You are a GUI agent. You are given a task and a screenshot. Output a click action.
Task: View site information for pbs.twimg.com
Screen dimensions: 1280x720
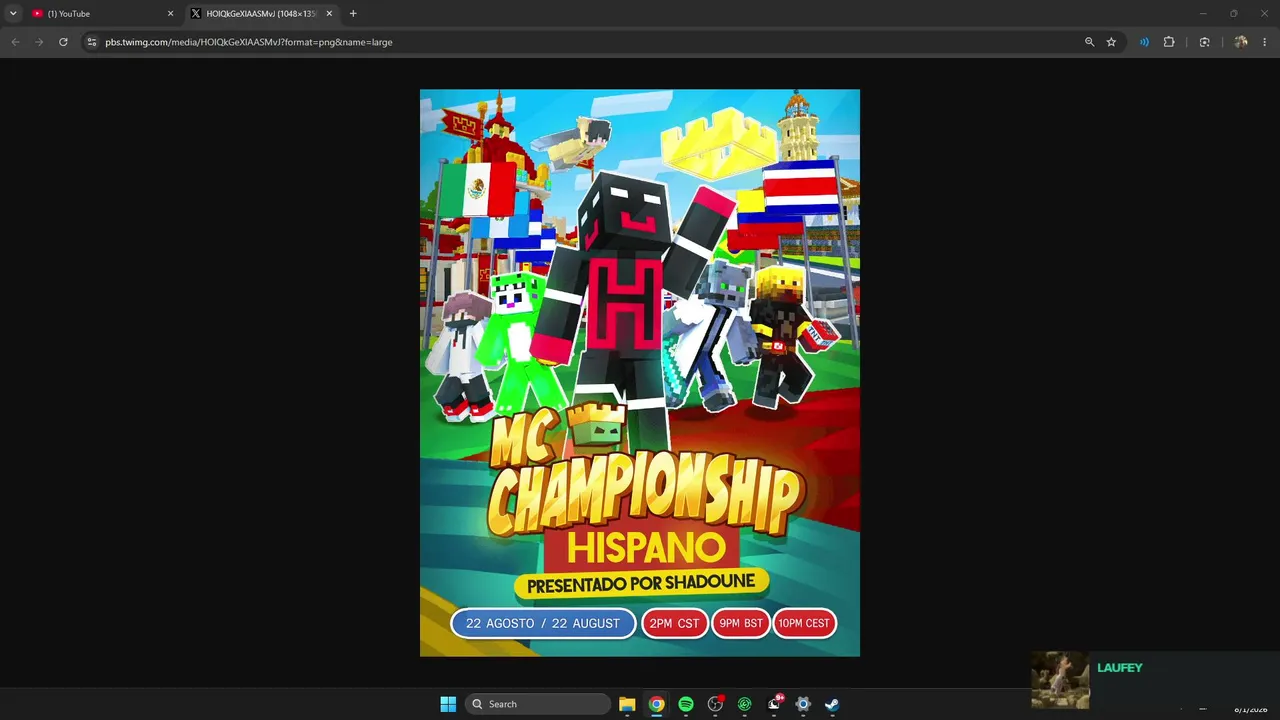tap(91, 42)
